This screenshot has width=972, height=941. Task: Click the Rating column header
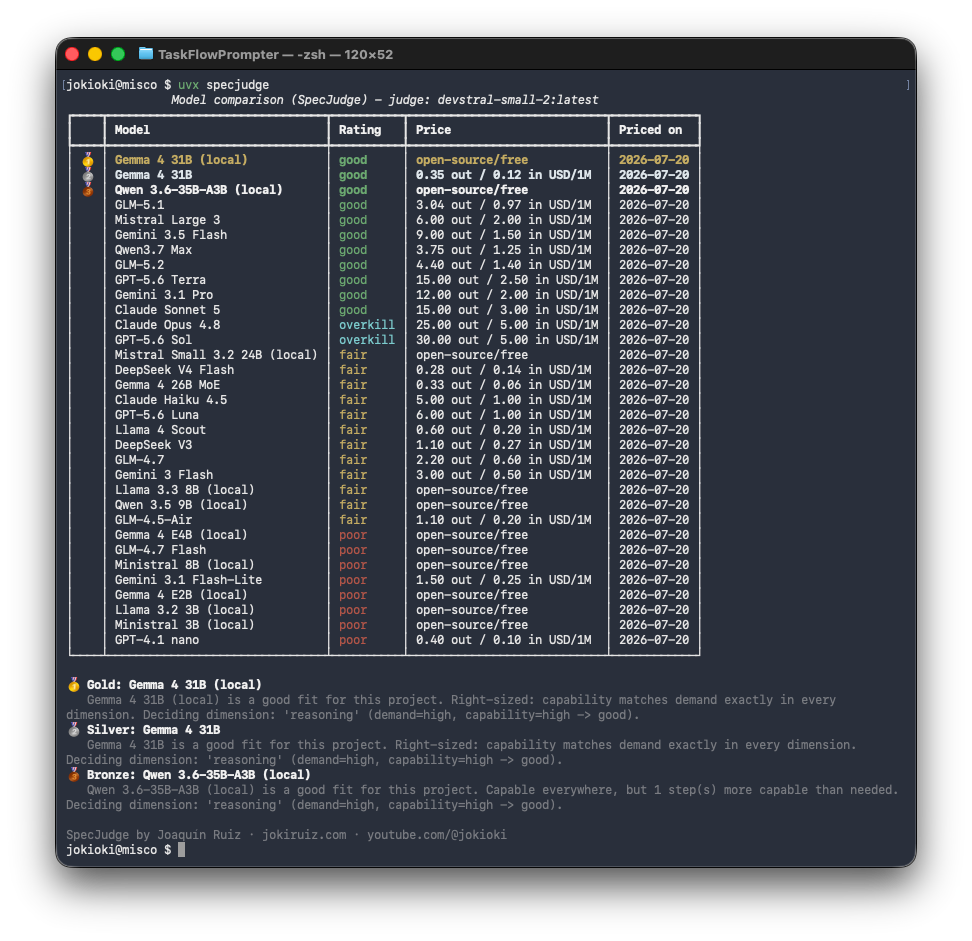tap(360, 130)
